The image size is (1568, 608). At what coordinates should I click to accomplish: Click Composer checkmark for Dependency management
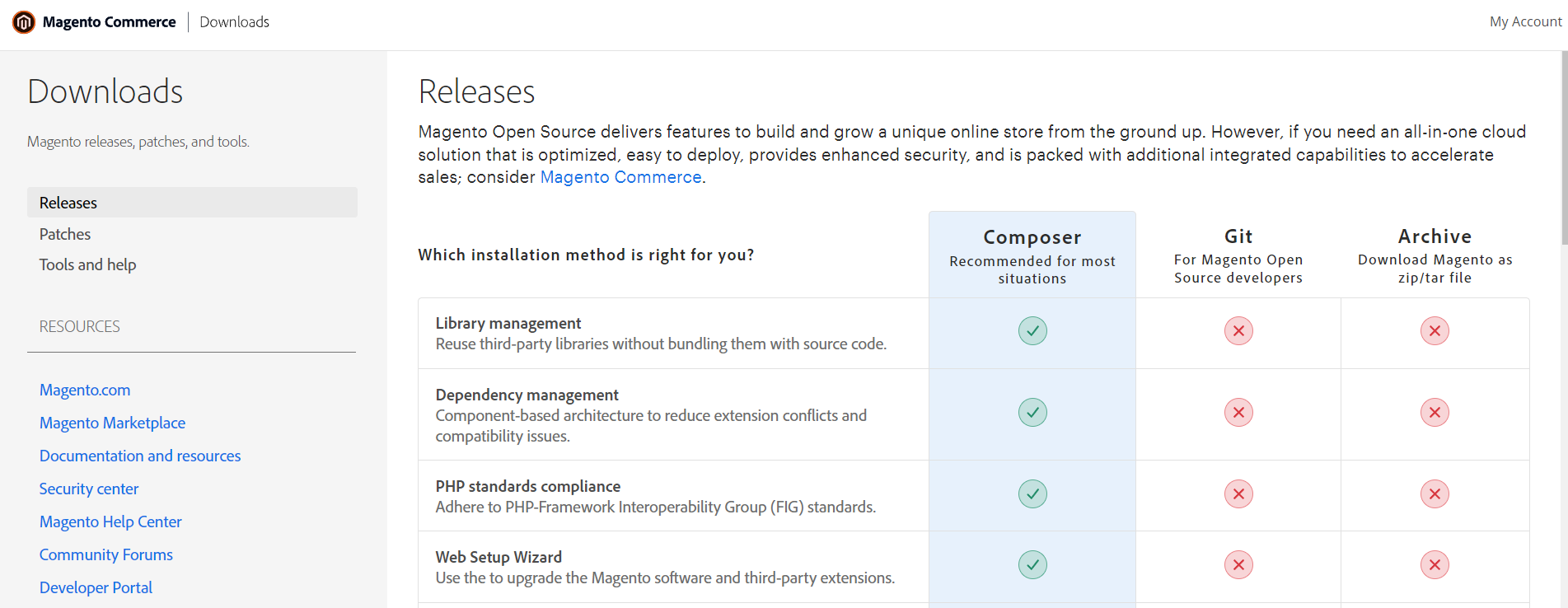[x=1032, y=413]
